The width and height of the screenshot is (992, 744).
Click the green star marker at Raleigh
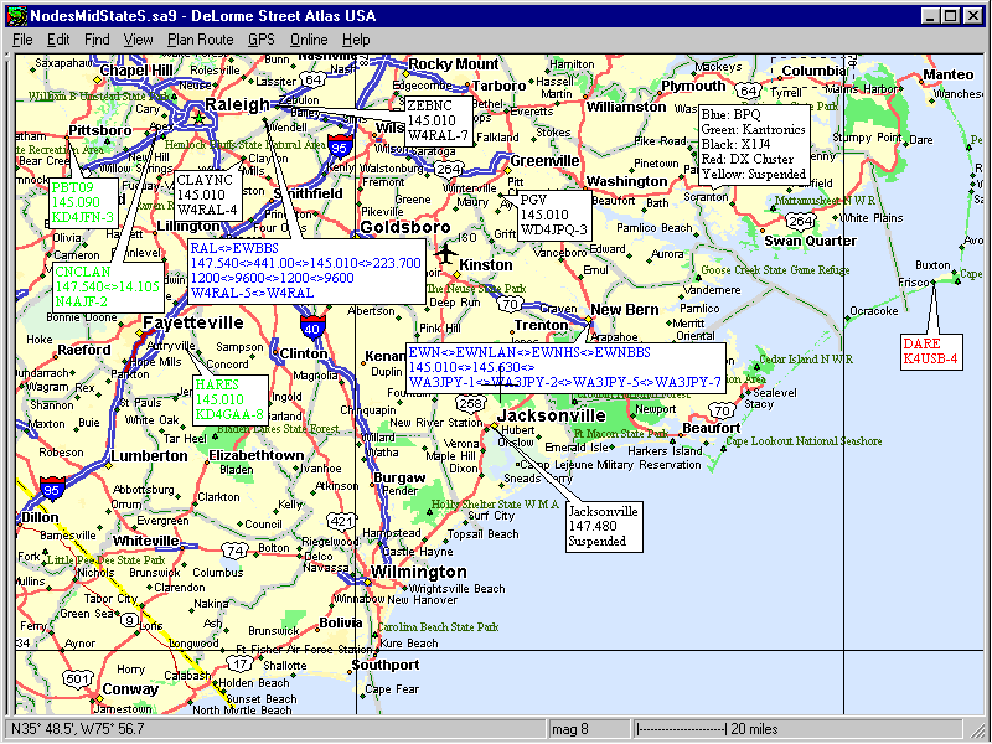[x=199, y=118]
